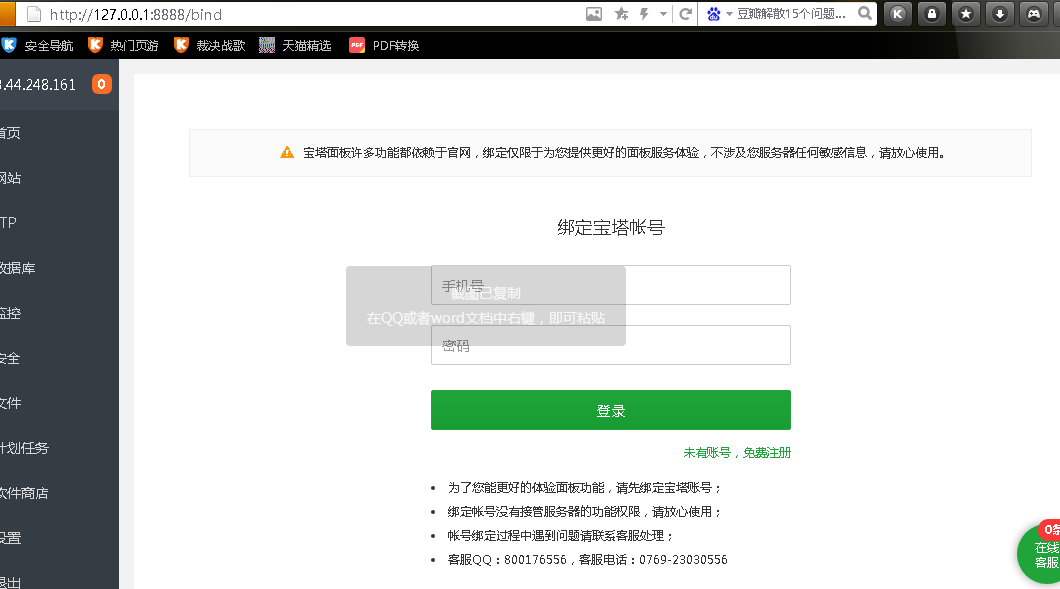Click the orange 0 notification badge
This screenshot has width=1060, height=589.
pos(101,85)
